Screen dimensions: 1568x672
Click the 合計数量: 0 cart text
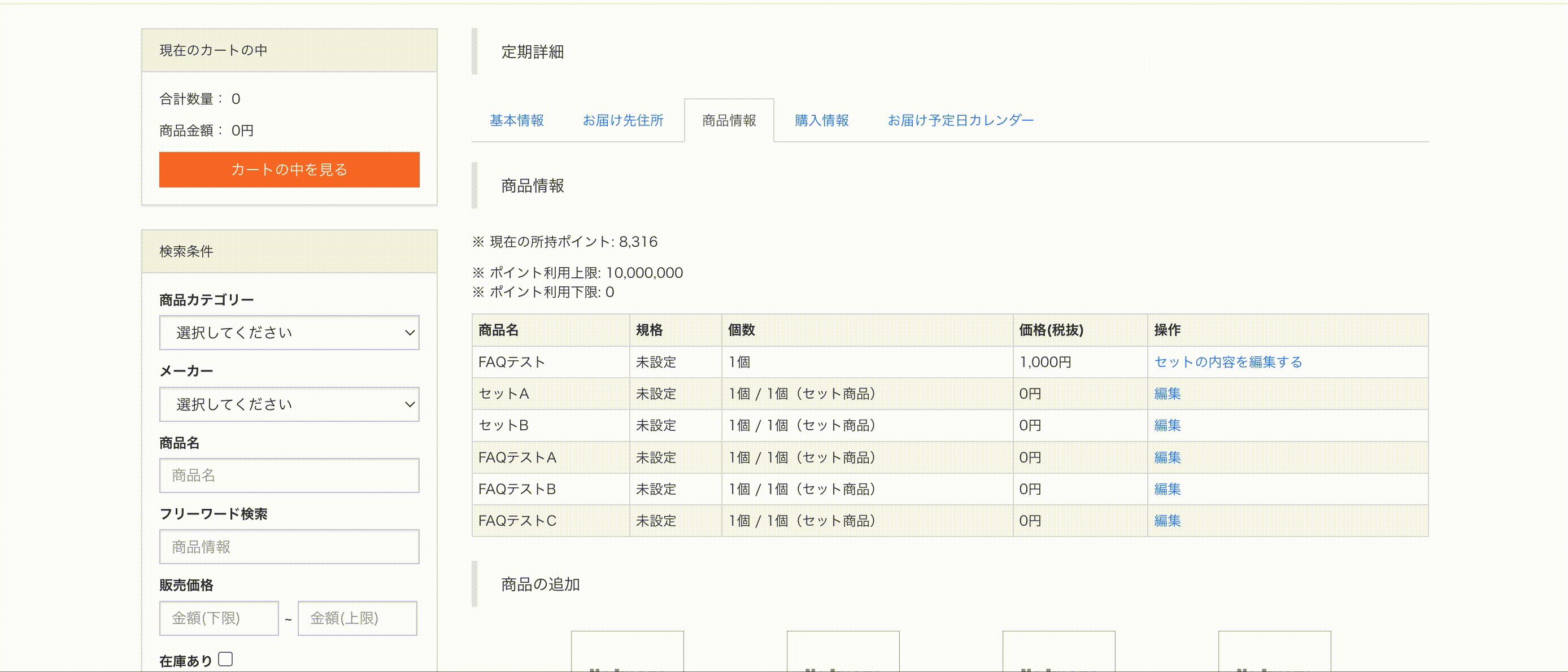click(x=201, y=99)
